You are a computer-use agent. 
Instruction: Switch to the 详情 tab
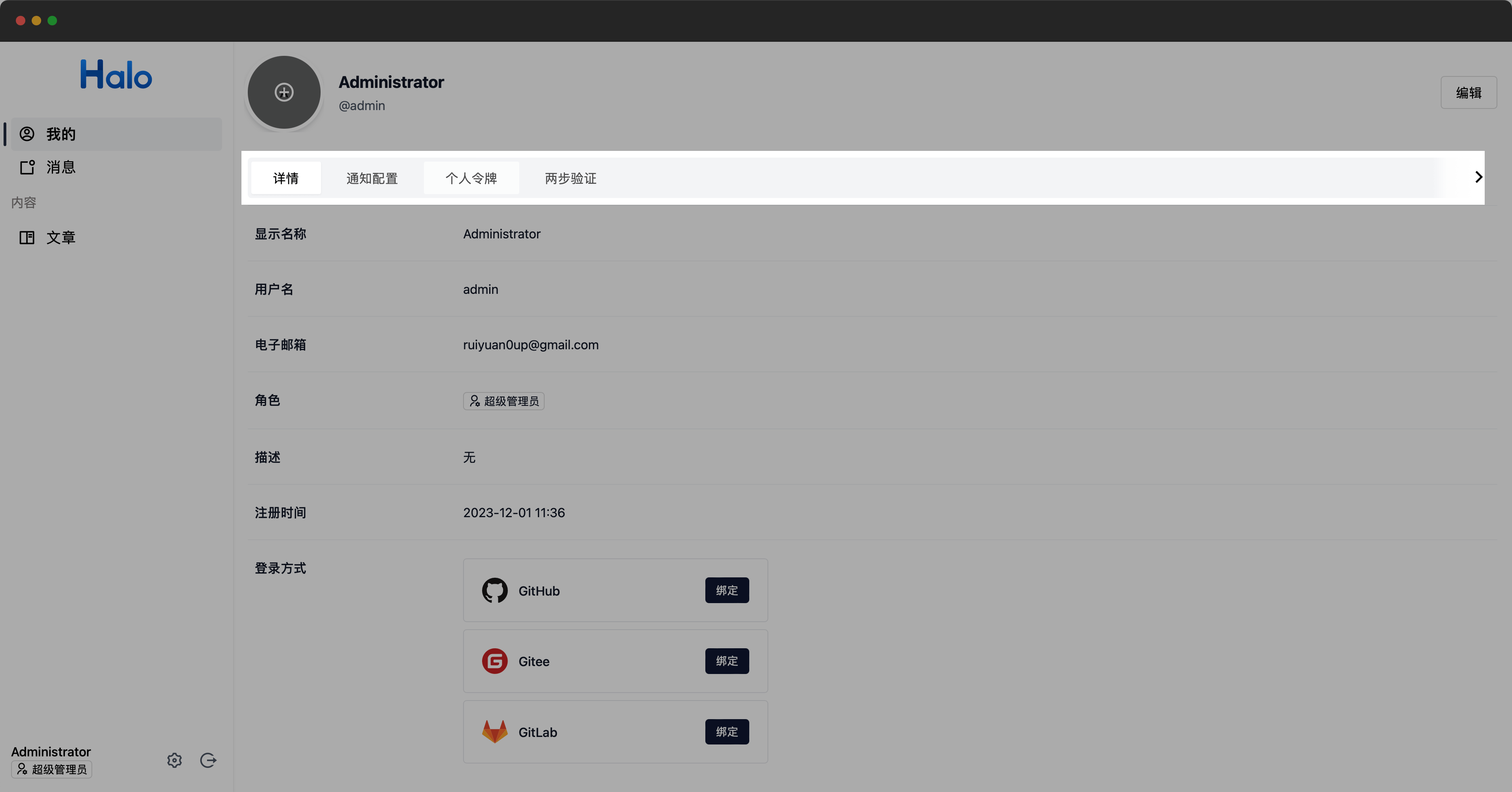(x=286, y=178)
